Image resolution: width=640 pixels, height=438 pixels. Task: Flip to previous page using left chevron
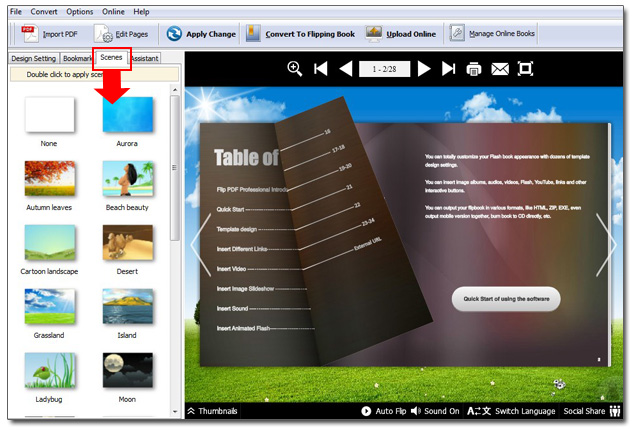200,245
